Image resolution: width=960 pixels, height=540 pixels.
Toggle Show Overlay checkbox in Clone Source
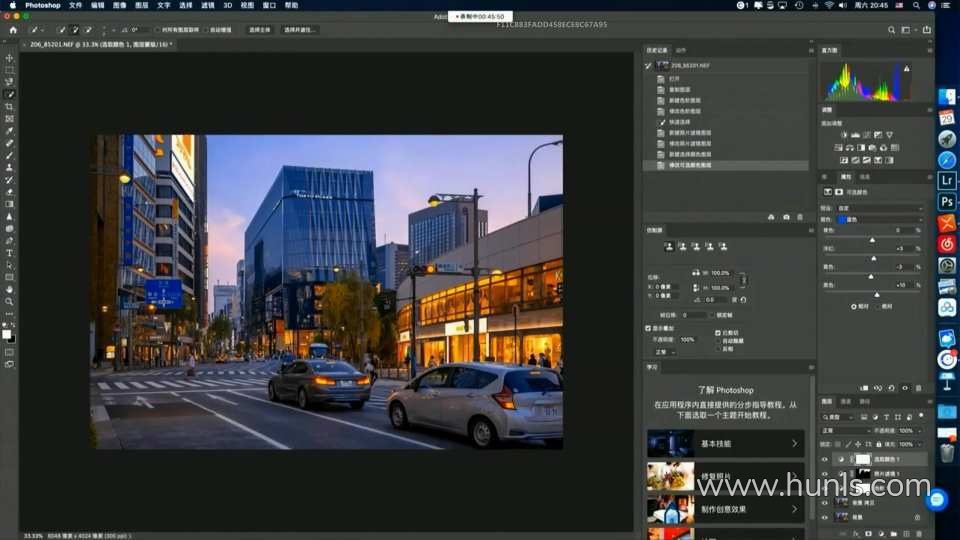coord(648,329)
